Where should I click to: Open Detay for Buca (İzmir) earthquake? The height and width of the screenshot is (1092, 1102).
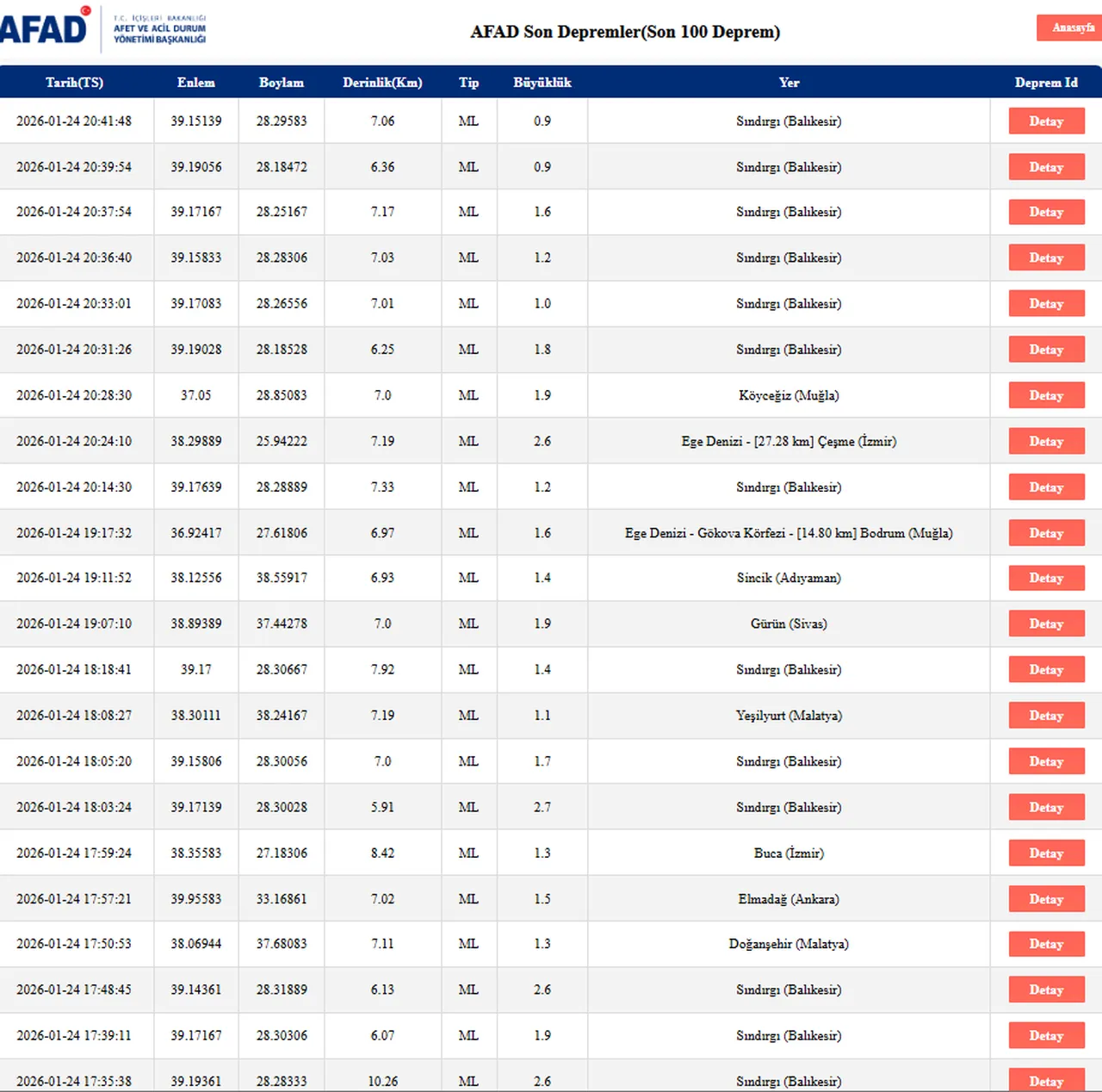[x=1046, y=853]
